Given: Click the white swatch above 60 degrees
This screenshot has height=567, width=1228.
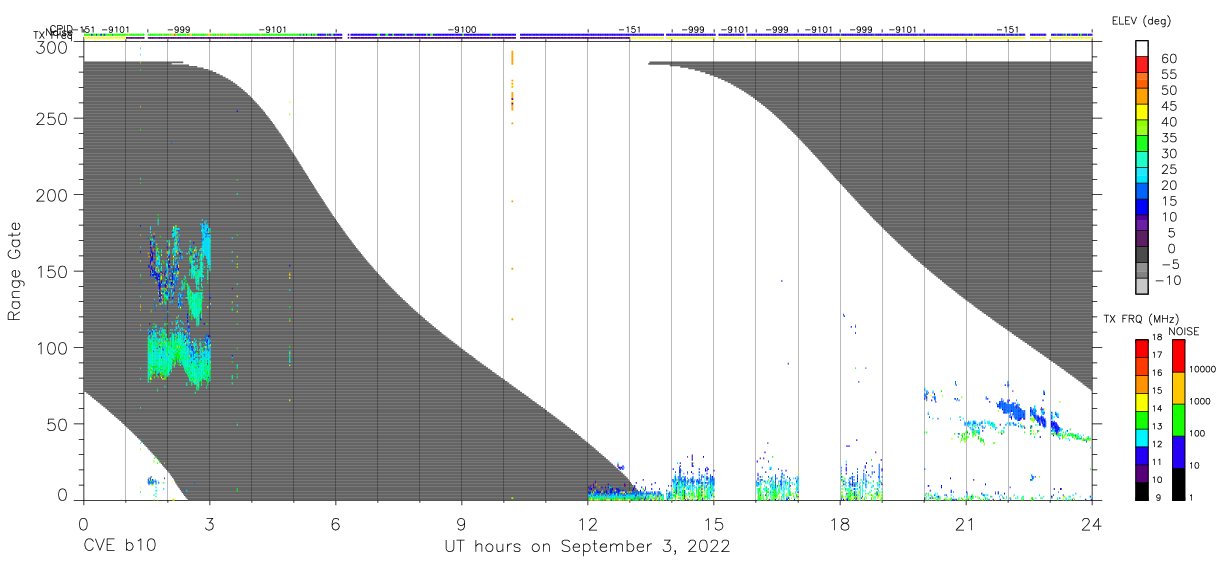Looking at the screenshot, I should pos(1143,50).
